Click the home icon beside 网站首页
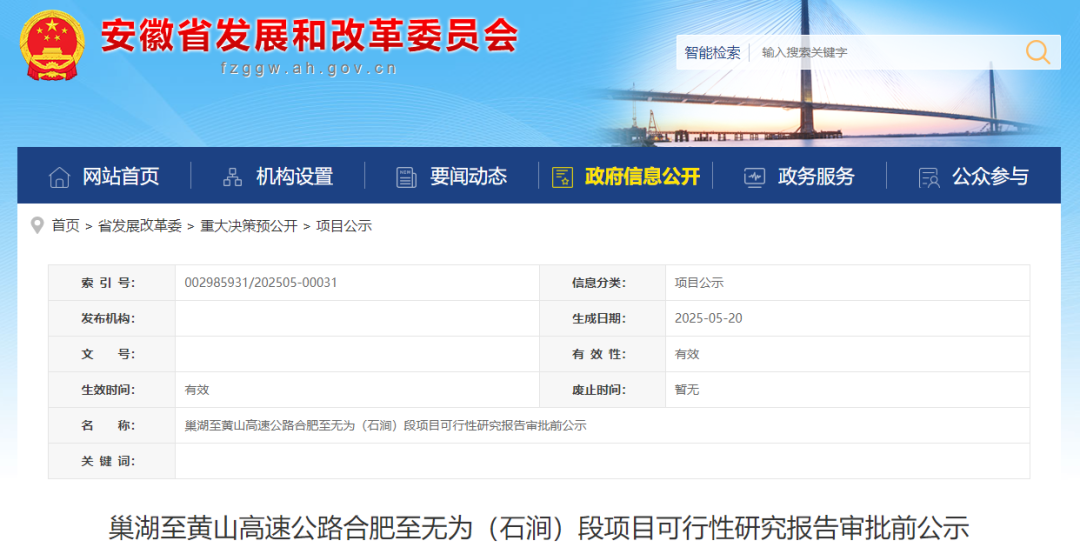This screenshot has width=1080, height=554. click(x=59, y=178)
